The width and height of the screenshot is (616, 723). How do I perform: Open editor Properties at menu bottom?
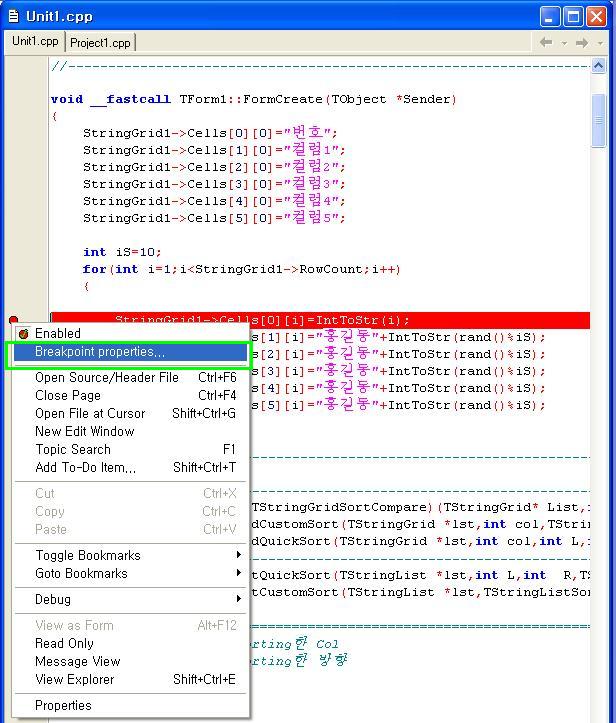(63, 705)
